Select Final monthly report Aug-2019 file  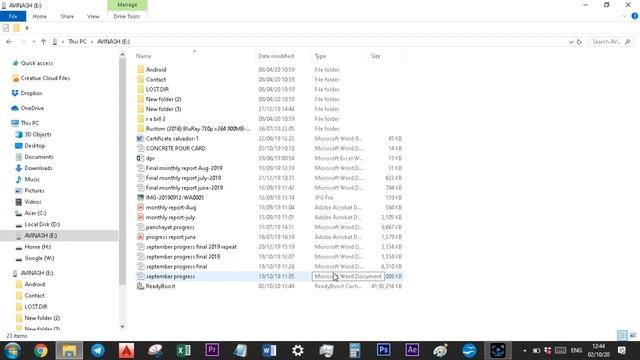[x=184, y=168]
